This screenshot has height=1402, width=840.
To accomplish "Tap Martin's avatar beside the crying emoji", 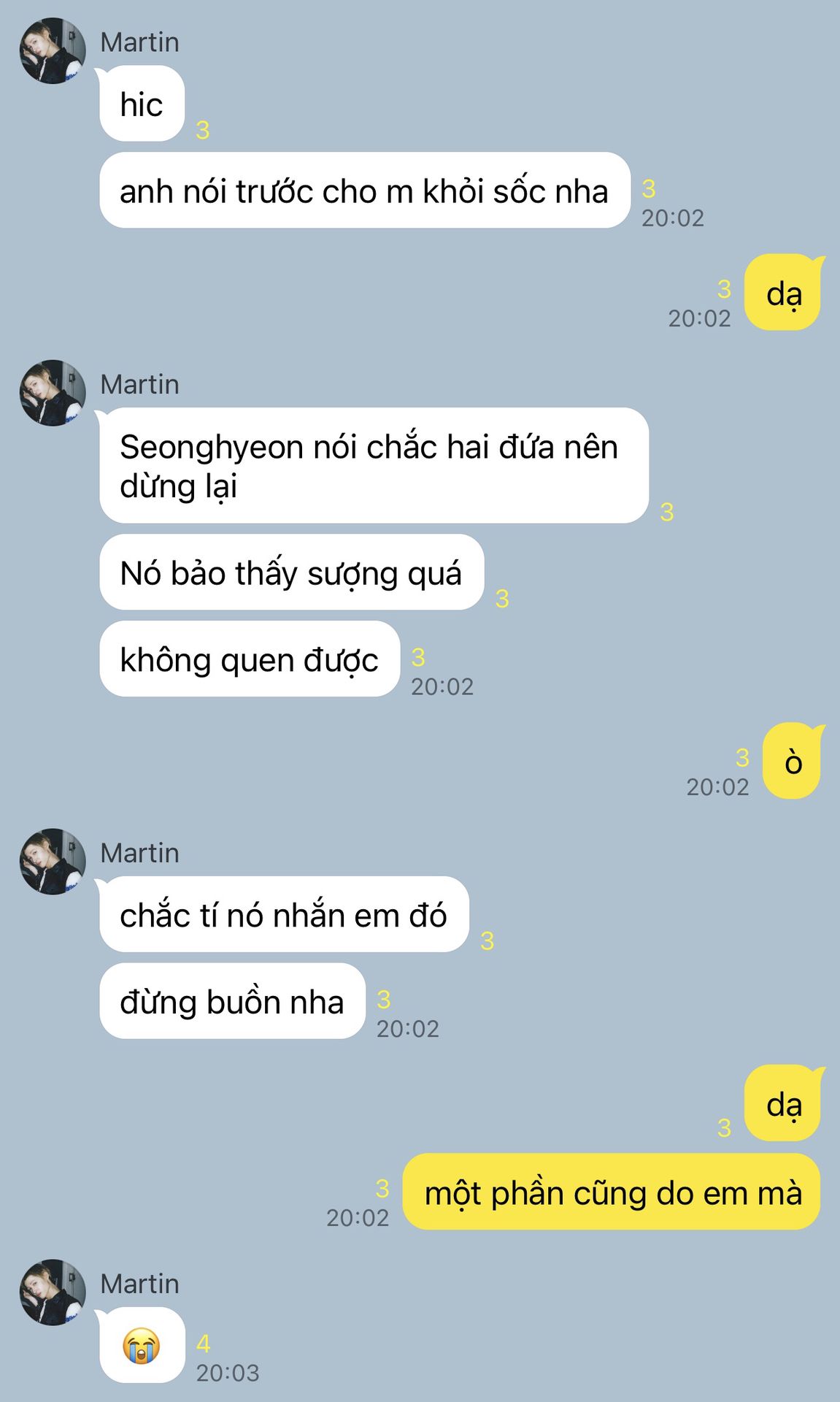I will tap(53, 1292).
